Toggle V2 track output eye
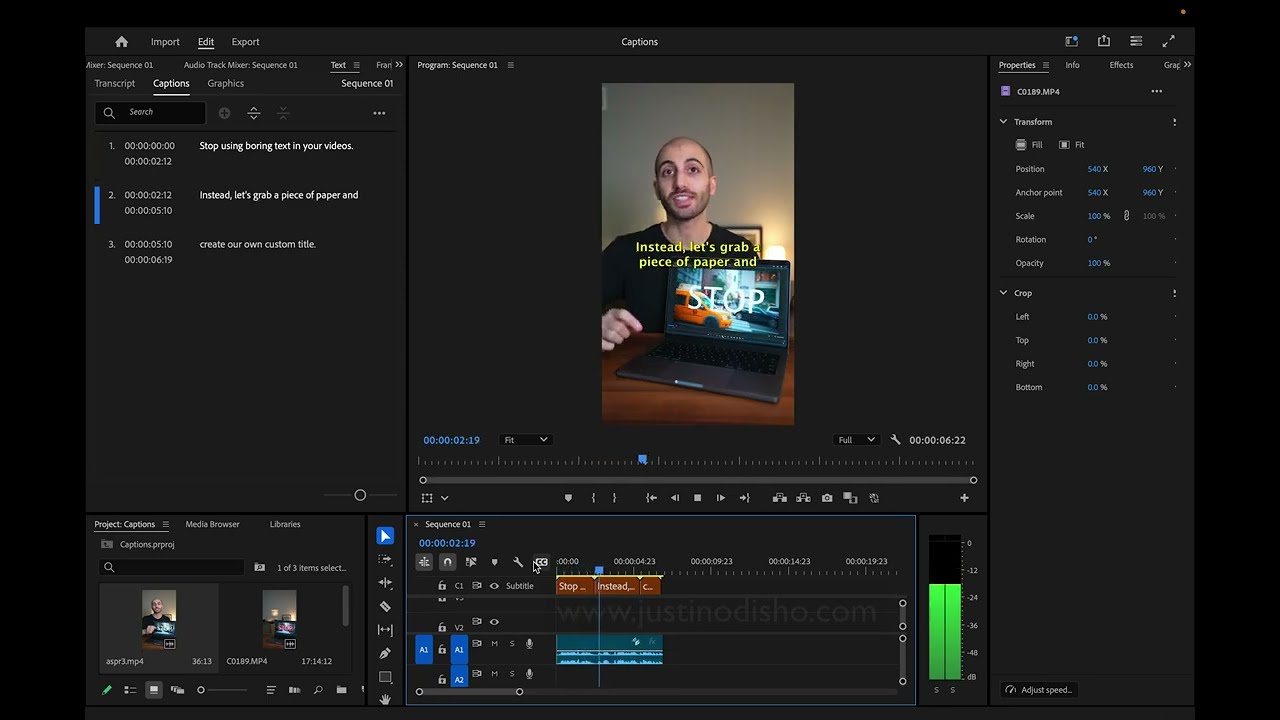The image size is (1280, 720). pos(494,622)
